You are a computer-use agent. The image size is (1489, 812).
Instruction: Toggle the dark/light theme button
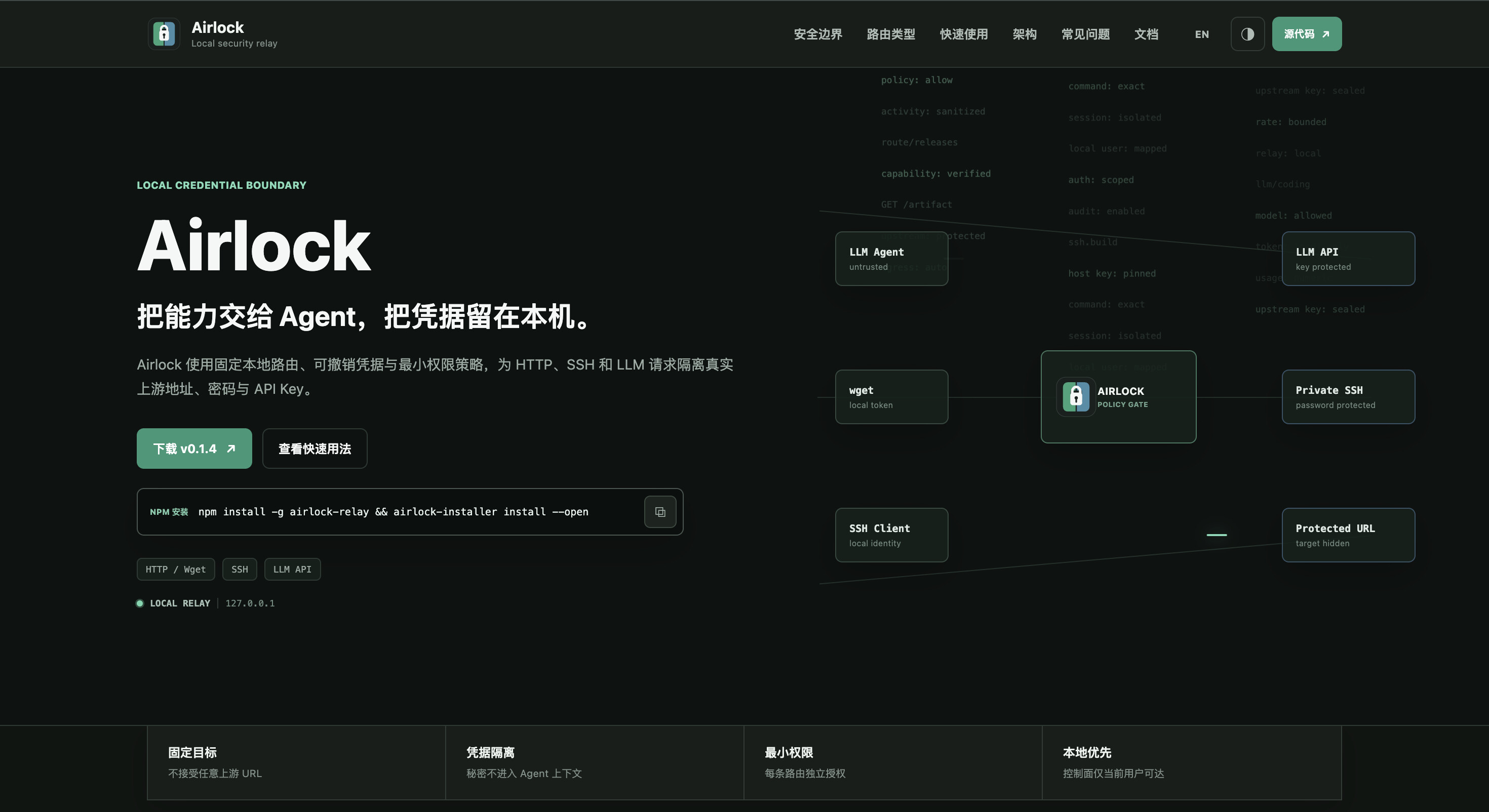[x=1247, y=34]
